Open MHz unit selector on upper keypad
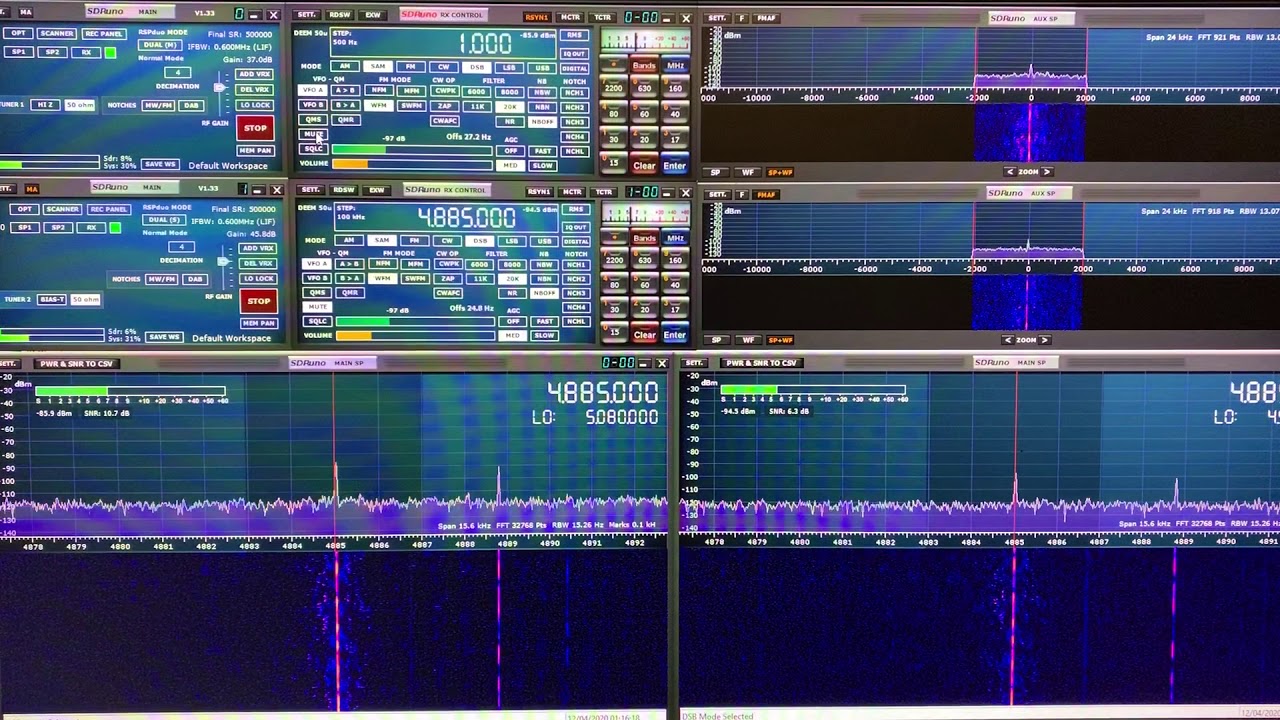1280x720 pixels. pyautogui.click(x=675, y=66)
